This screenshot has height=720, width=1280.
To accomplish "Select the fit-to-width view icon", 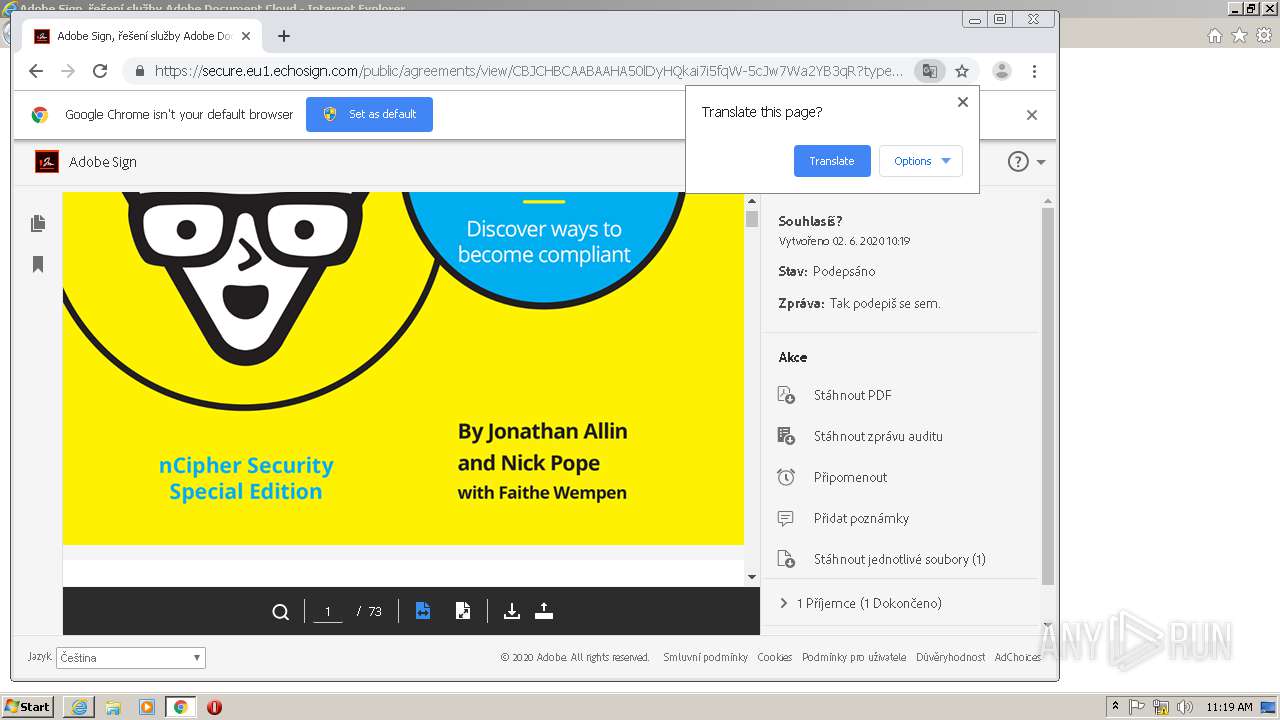I will tap(423, 611).
